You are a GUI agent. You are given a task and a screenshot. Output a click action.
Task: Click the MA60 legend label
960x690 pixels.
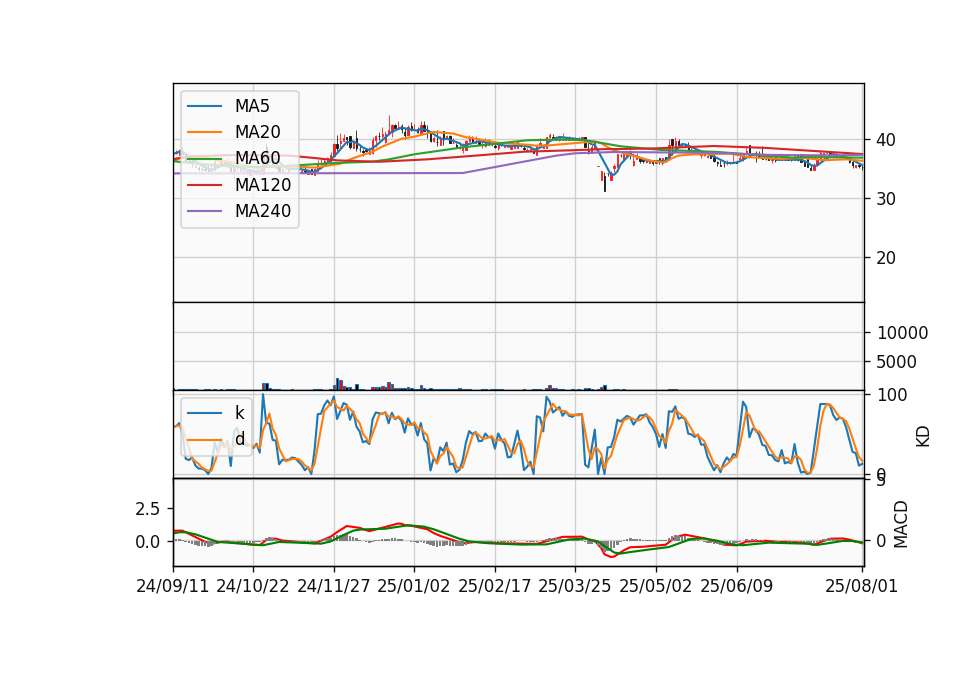pyautogui.click(x=257, y=158)
